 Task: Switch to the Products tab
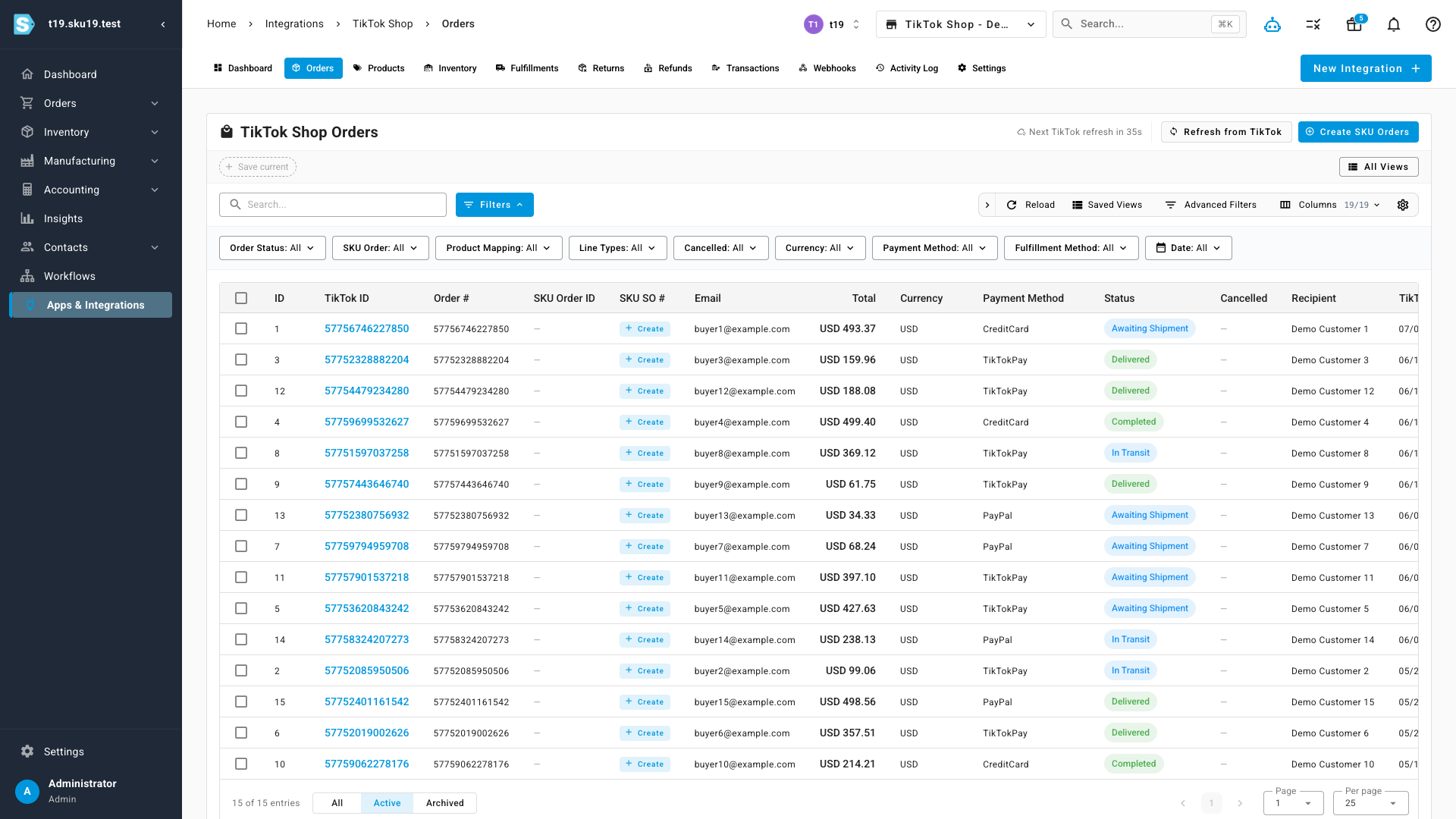379,68
